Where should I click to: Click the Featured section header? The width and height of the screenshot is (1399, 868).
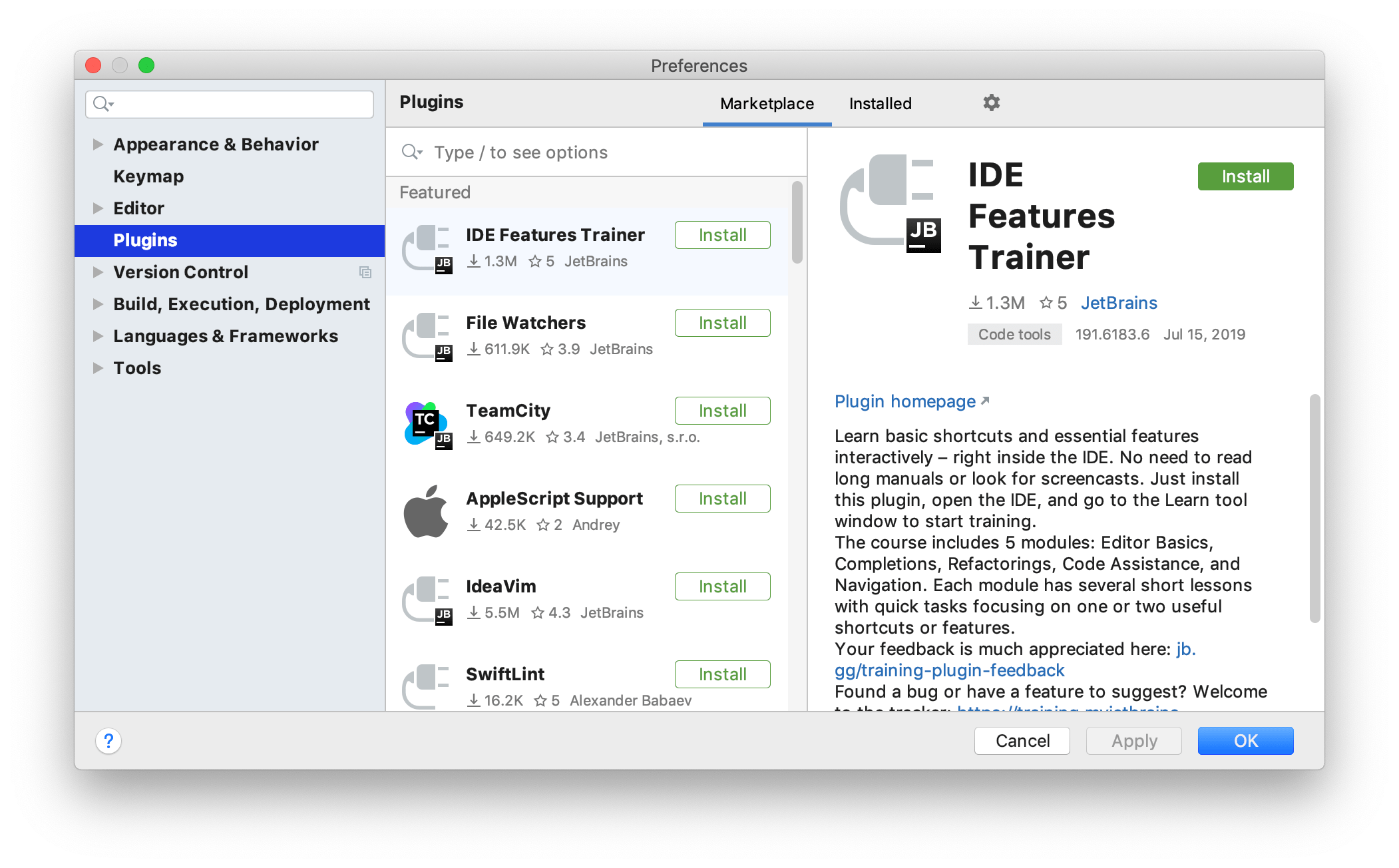[x=435, y=192]
